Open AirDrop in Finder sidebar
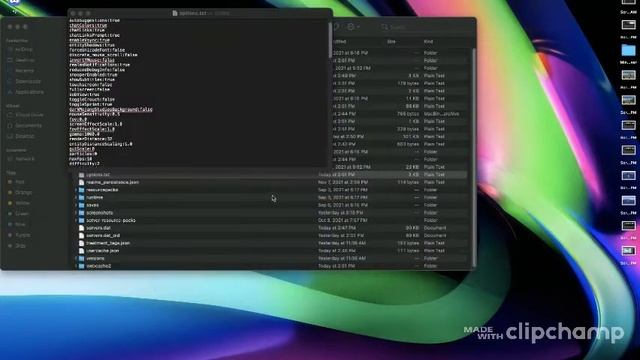The width and height of the screenshot is (640, 360). click(24, 49)
